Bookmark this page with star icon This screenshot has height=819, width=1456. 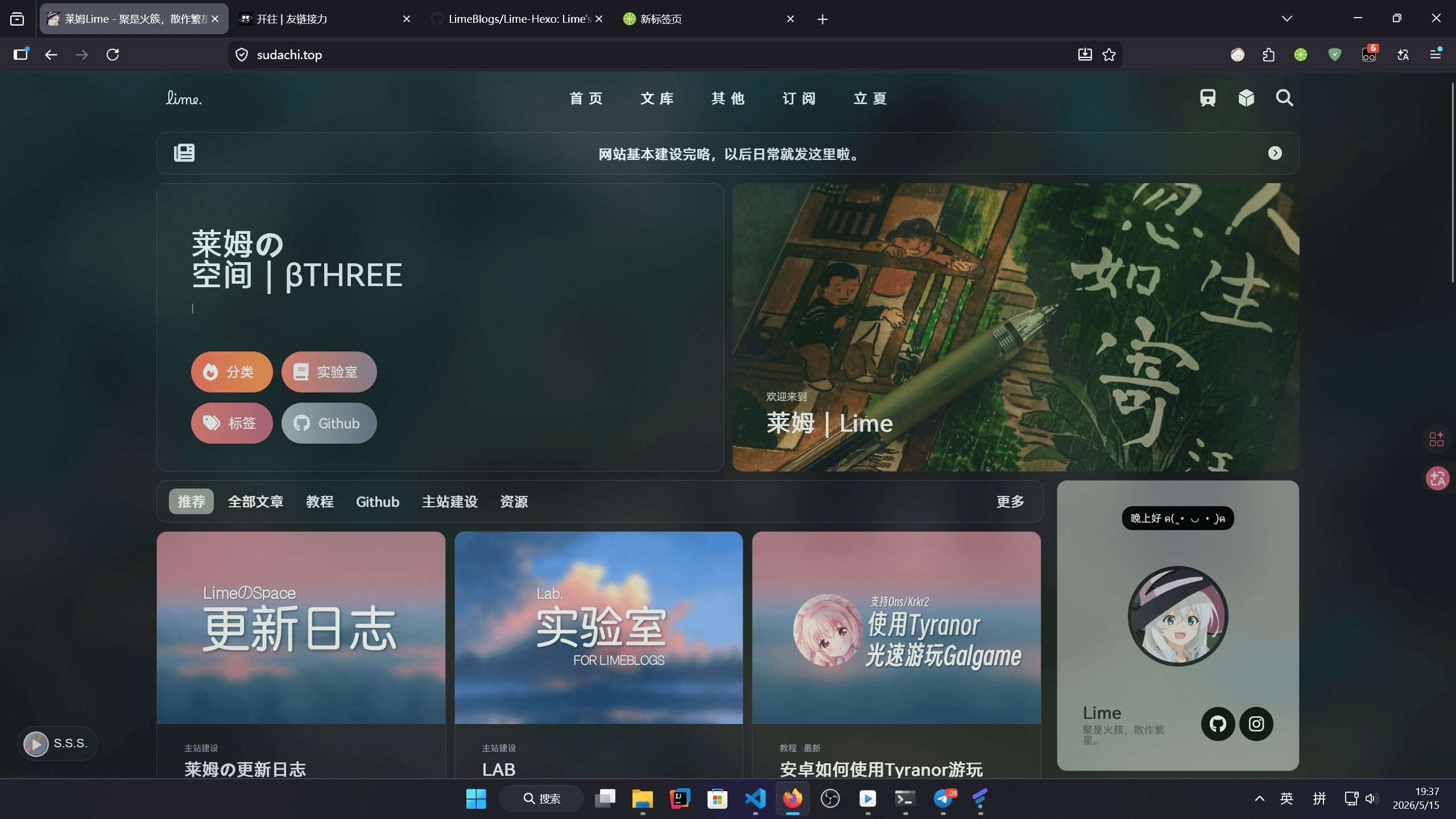click(x=1109, y=55)
